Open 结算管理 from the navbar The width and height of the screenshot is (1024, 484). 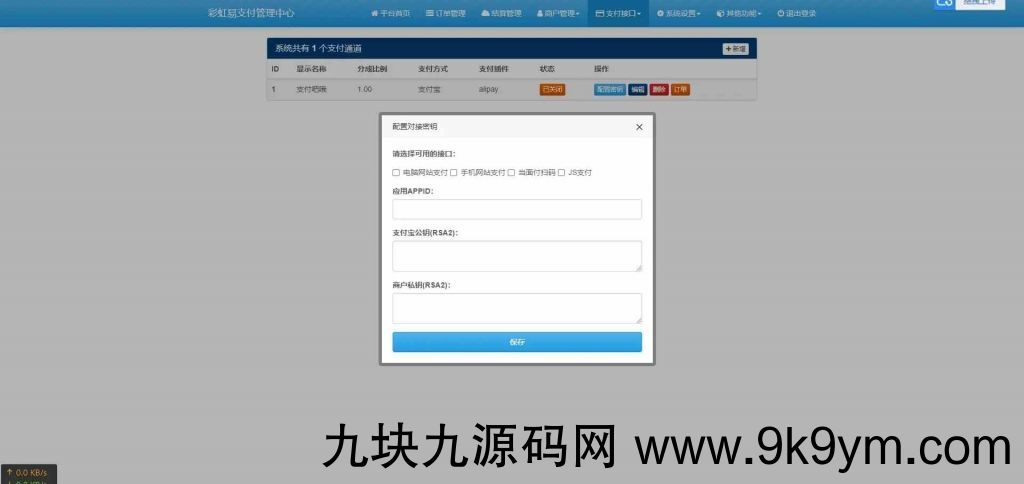click(x=501, y=14)
